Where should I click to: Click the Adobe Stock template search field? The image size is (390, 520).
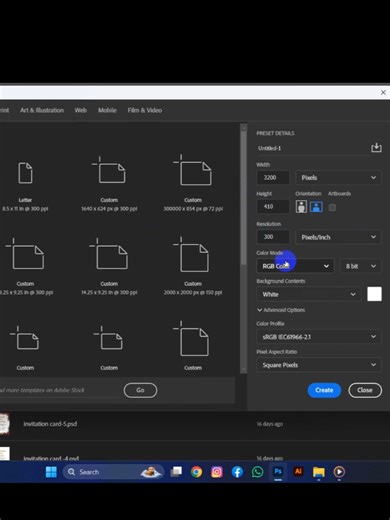click(60, 390)
